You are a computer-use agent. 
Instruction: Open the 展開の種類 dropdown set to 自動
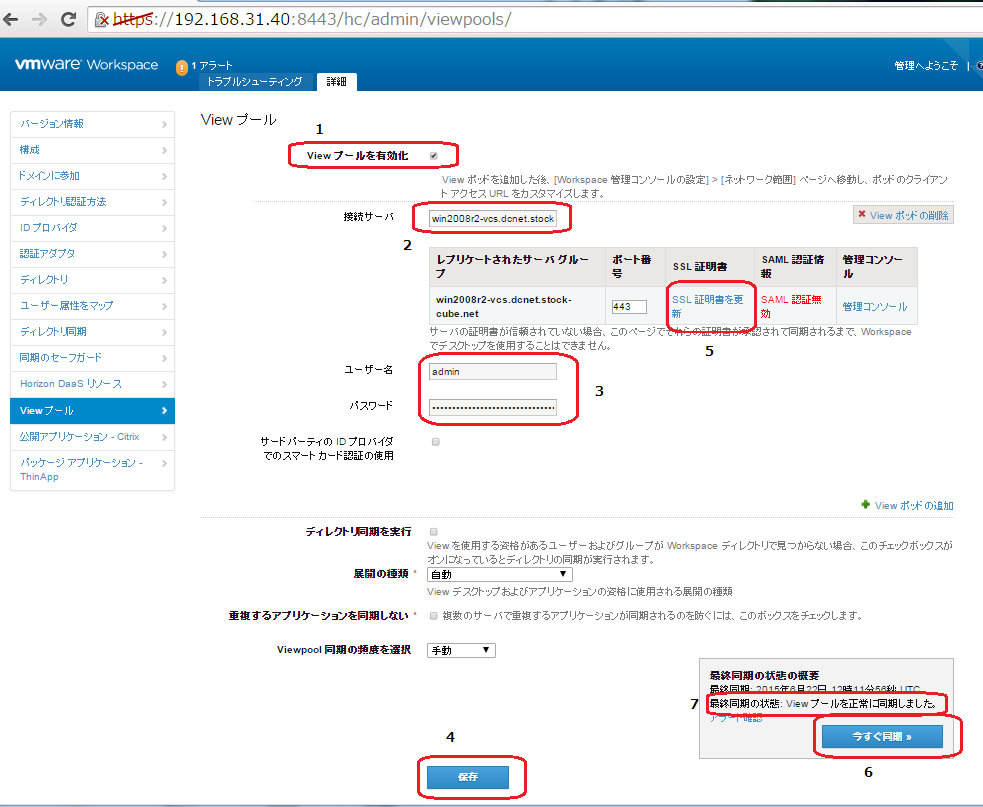coord(499,575)
